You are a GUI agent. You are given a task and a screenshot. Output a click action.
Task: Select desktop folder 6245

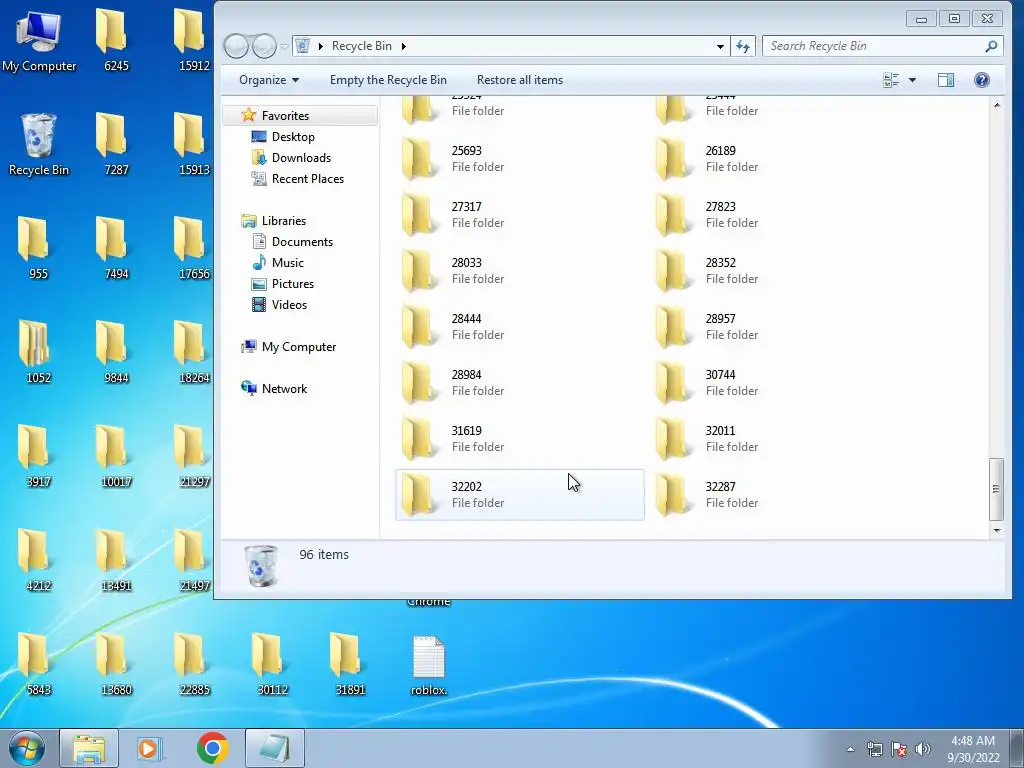[116, 41]
